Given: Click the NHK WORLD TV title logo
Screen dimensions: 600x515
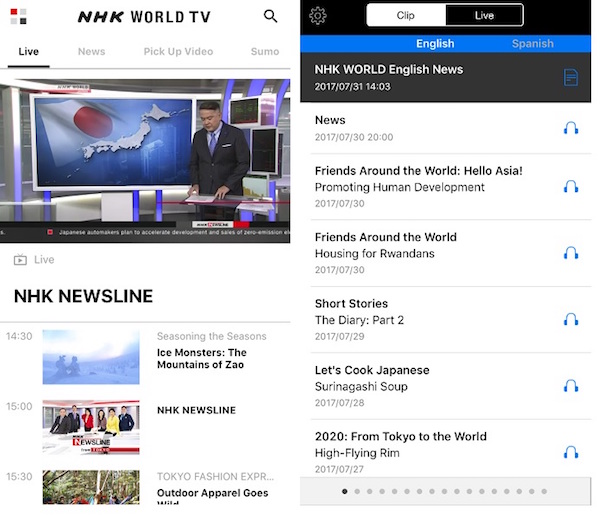Looking at the screenshot, I should [144, 17].
